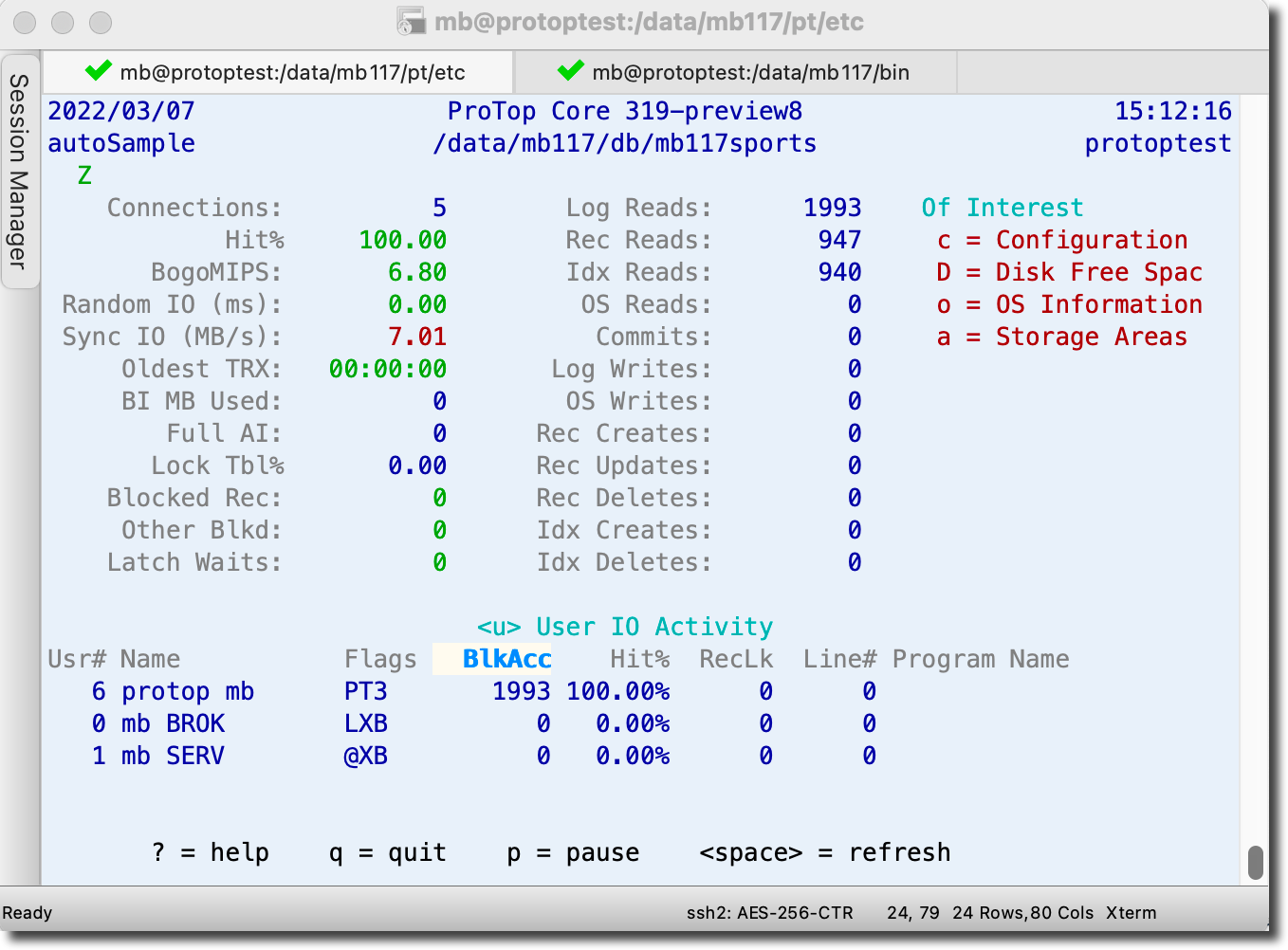
Task: Click the BlkAcc value 1993 for protop
Action: tap(522, 692)
